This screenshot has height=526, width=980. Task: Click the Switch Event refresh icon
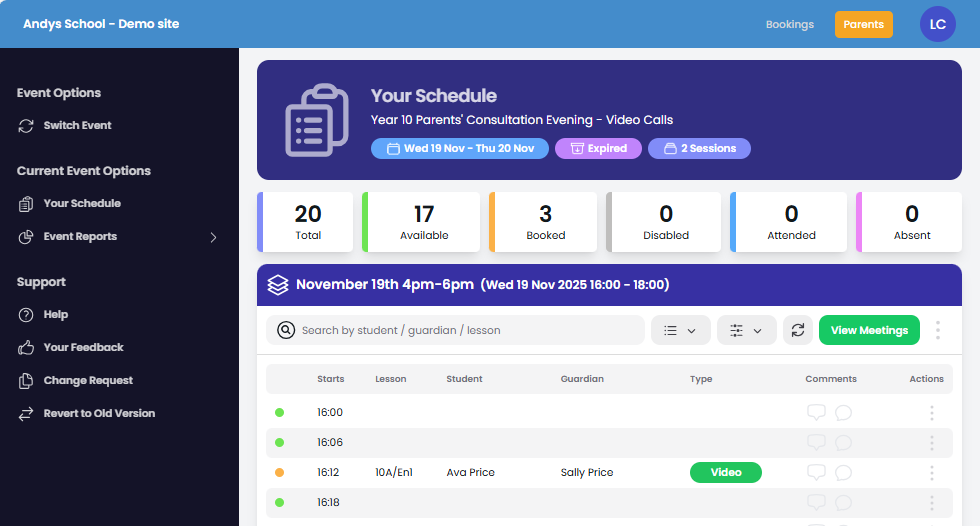26,126
